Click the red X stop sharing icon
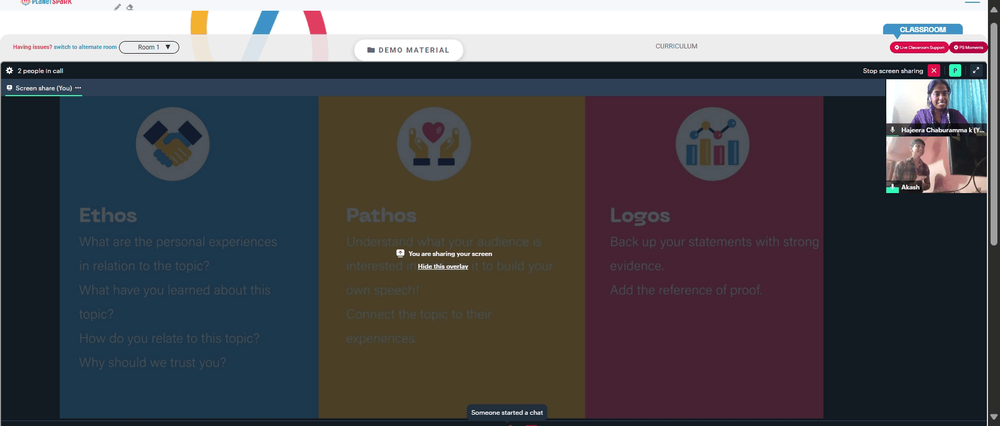Screen dimensions: 1000x426 coord(934,71)
